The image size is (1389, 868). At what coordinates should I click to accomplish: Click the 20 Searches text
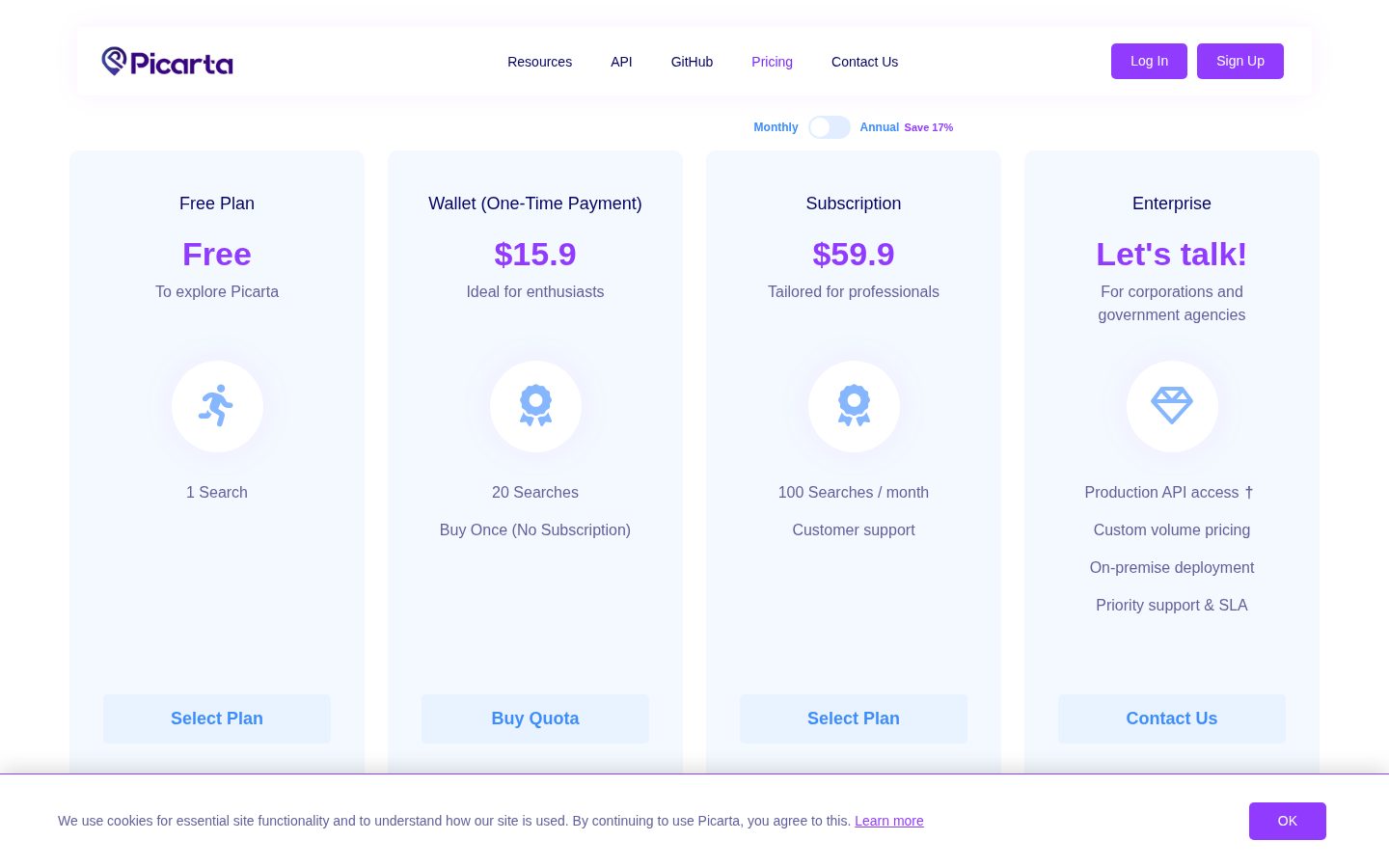[535, 492]
